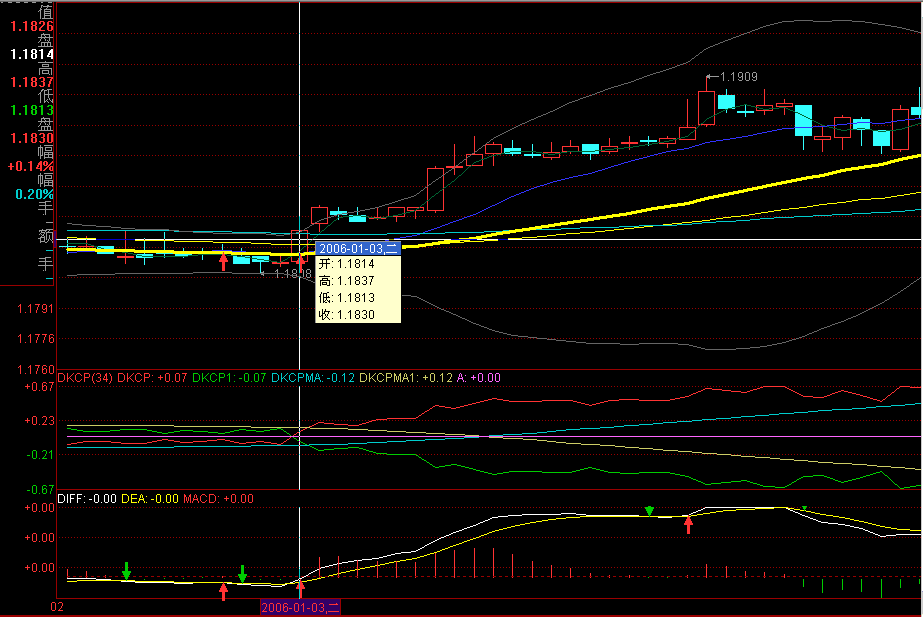Screen dimensions: 923x617
Task: Click the high price 高: 1.1837 in tooltip
Action: point(346,281)
